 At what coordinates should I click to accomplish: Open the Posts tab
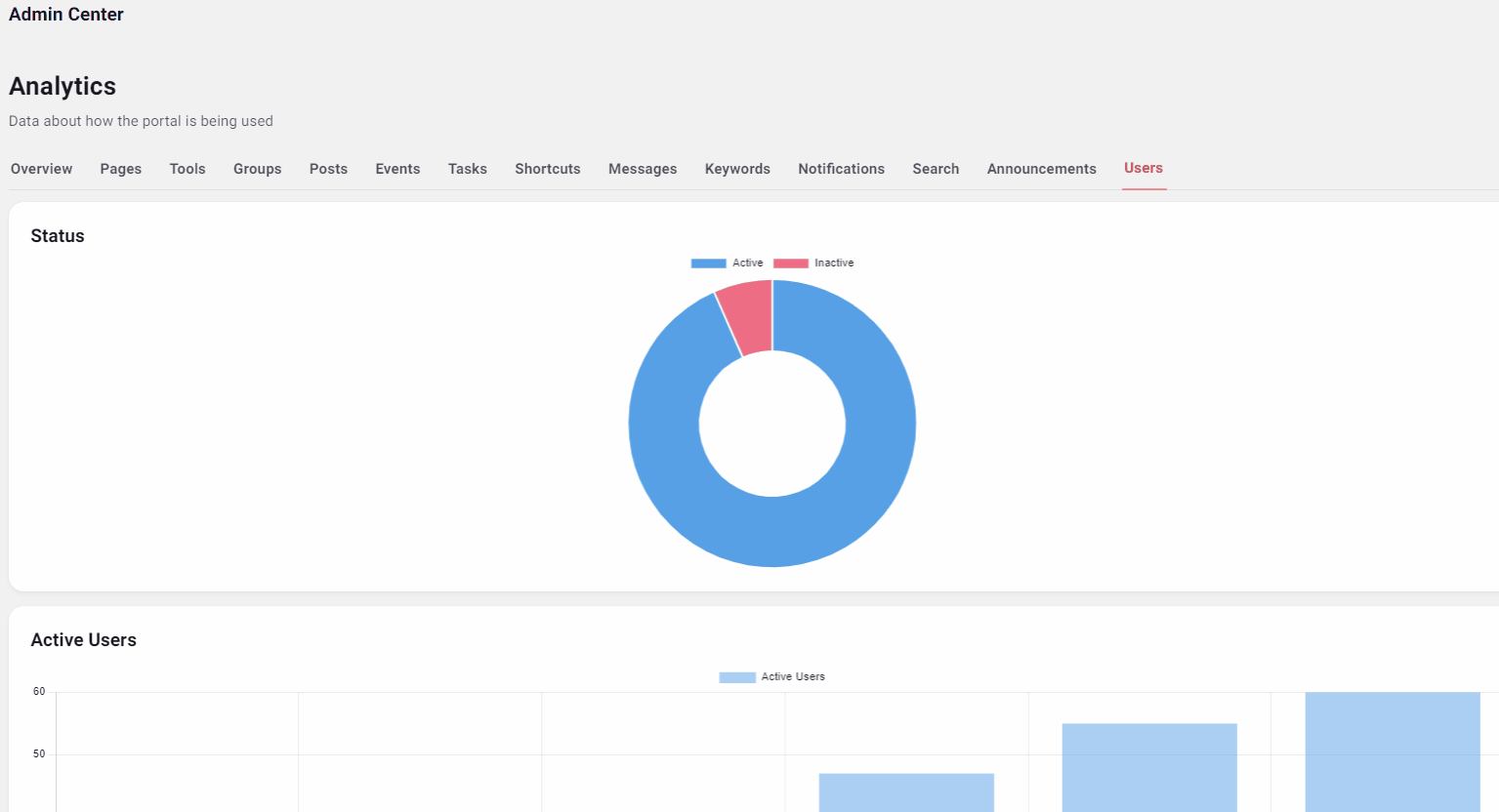328,169
